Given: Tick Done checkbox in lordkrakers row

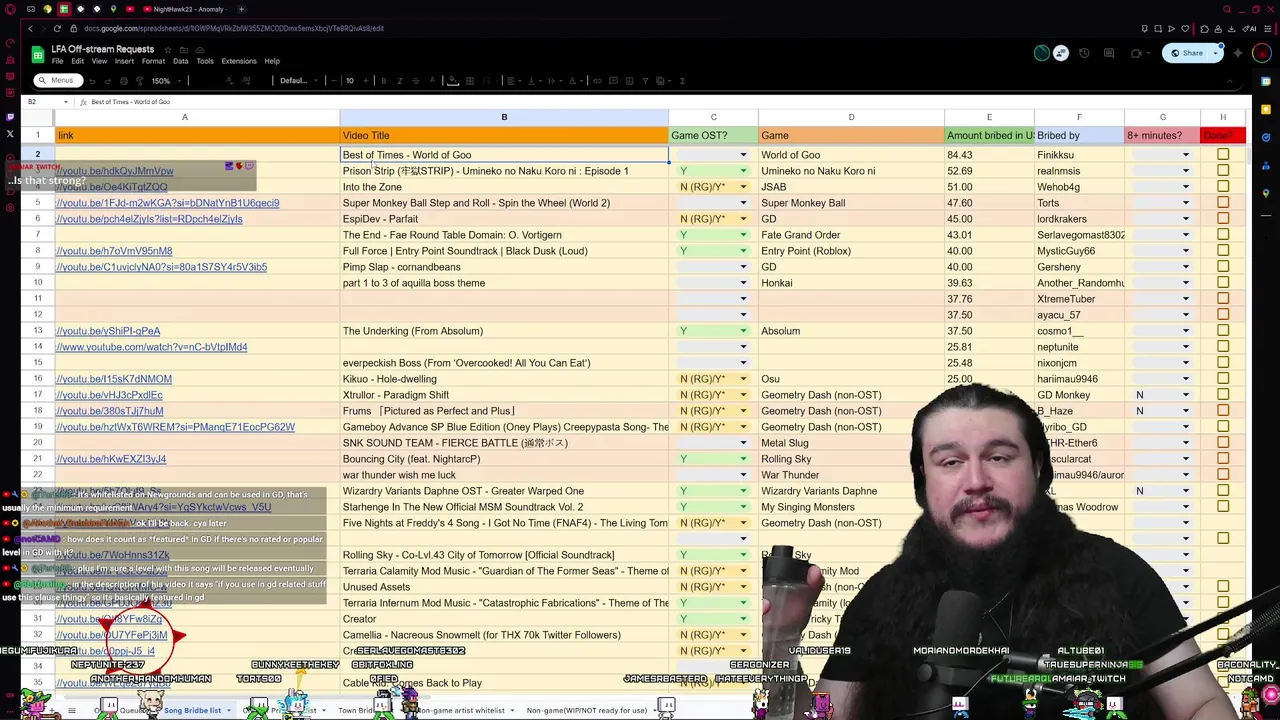Looking at the screenshot, I should [1223, 219].
